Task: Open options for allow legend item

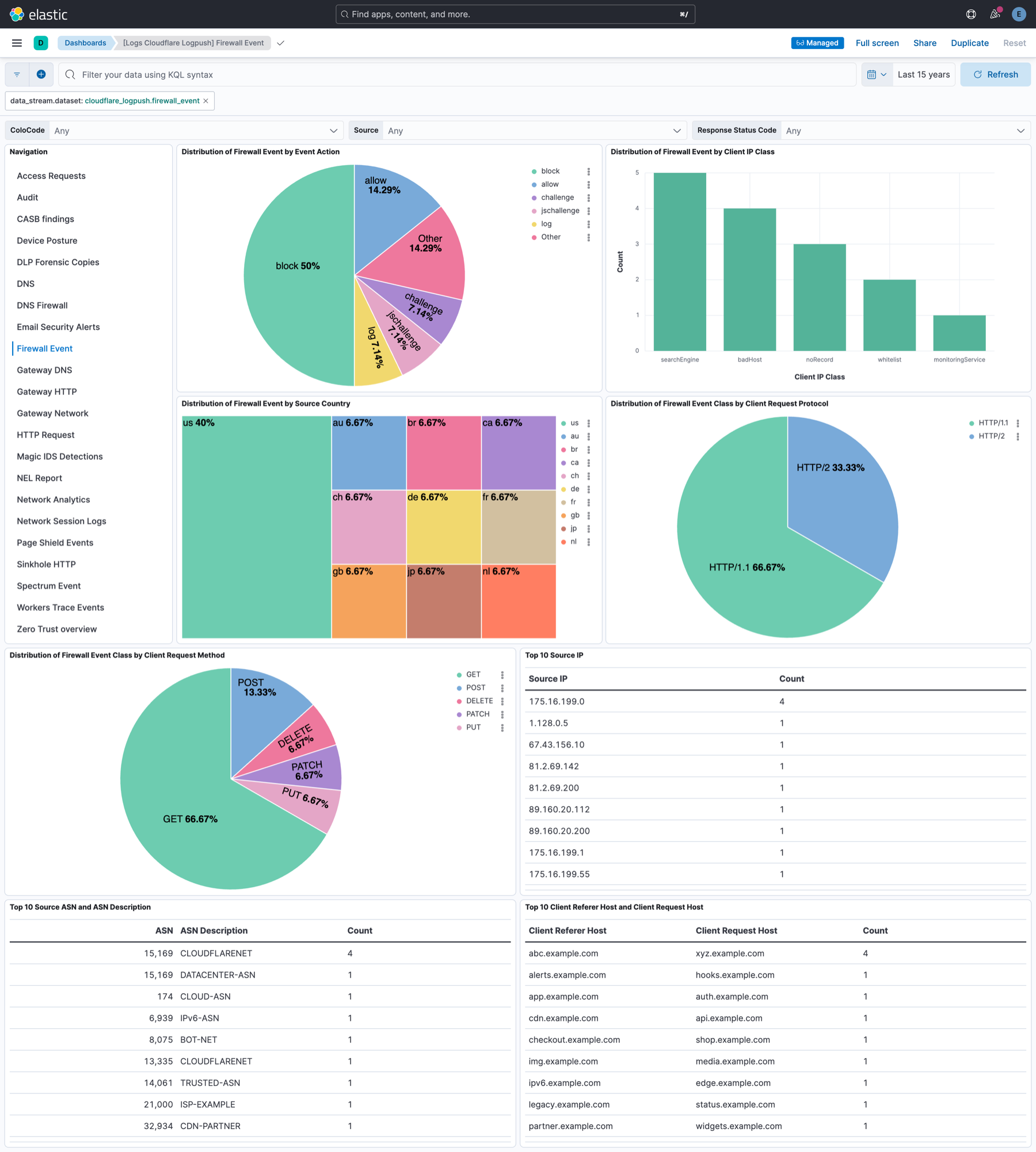Action: [588, 185]
